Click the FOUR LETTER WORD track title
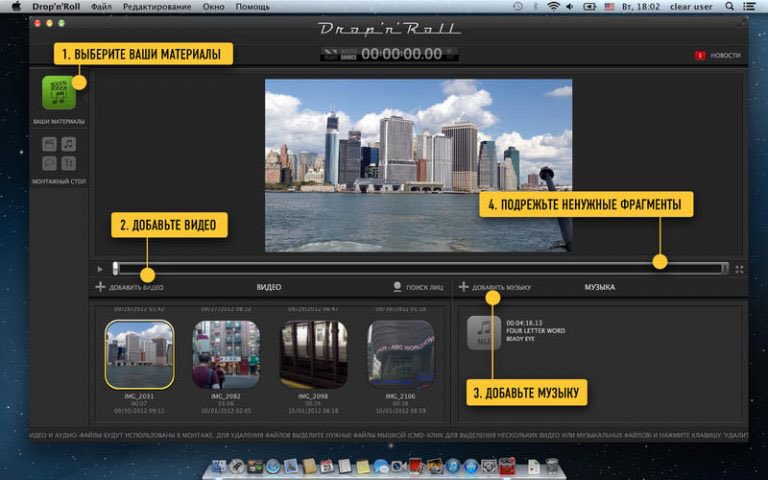 535,331
